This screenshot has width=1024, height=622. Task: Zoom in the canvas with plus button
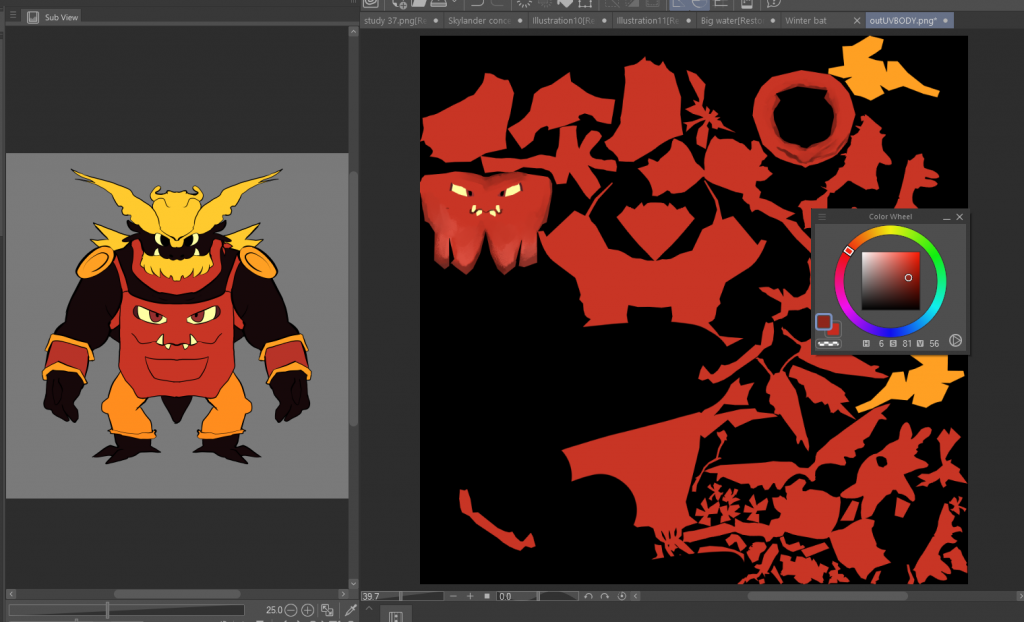[x=470, y=597]
